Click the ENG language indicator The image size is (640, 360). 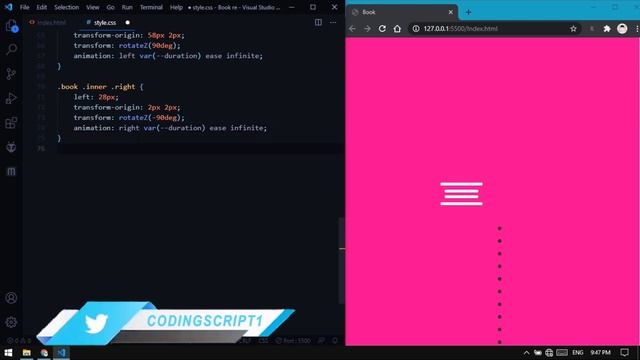(x=578, y=353)
